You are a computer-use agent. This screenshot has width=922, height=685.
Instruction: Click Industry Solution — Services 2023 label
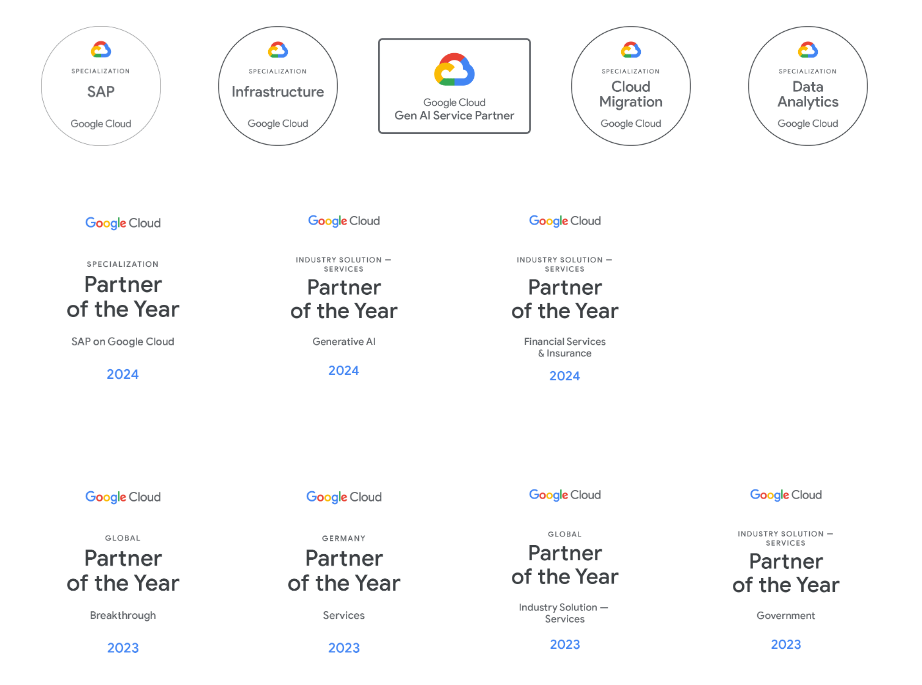564,613
